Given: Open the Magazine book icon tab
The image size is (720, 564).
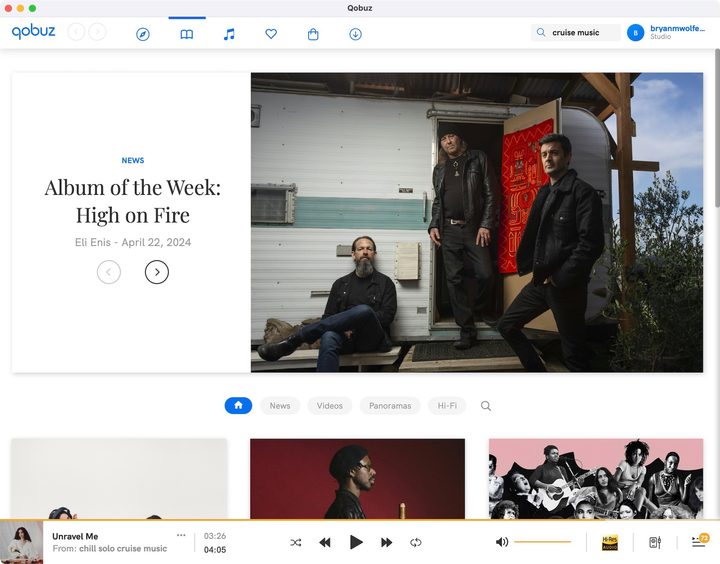Looking at the screenshot, I should click(x=186, y=34).
